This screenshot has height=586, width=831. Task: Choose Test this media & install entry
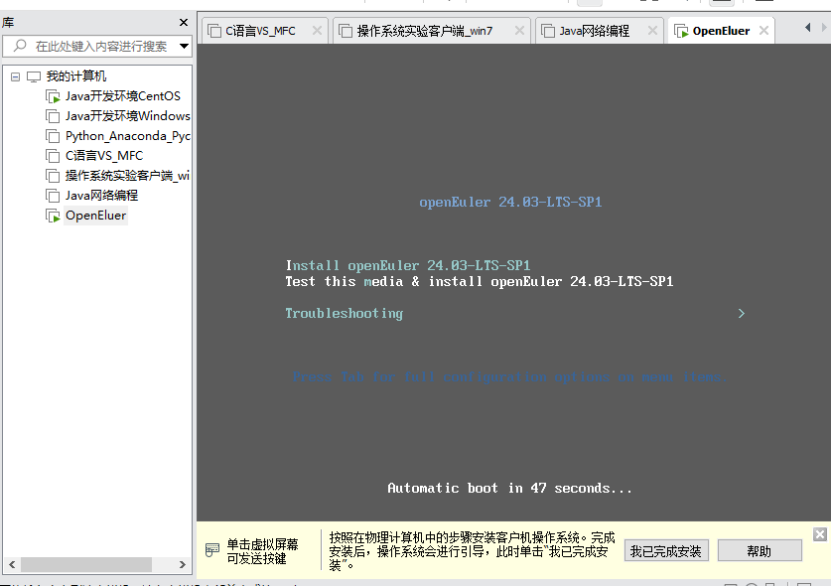coord(479,281)
